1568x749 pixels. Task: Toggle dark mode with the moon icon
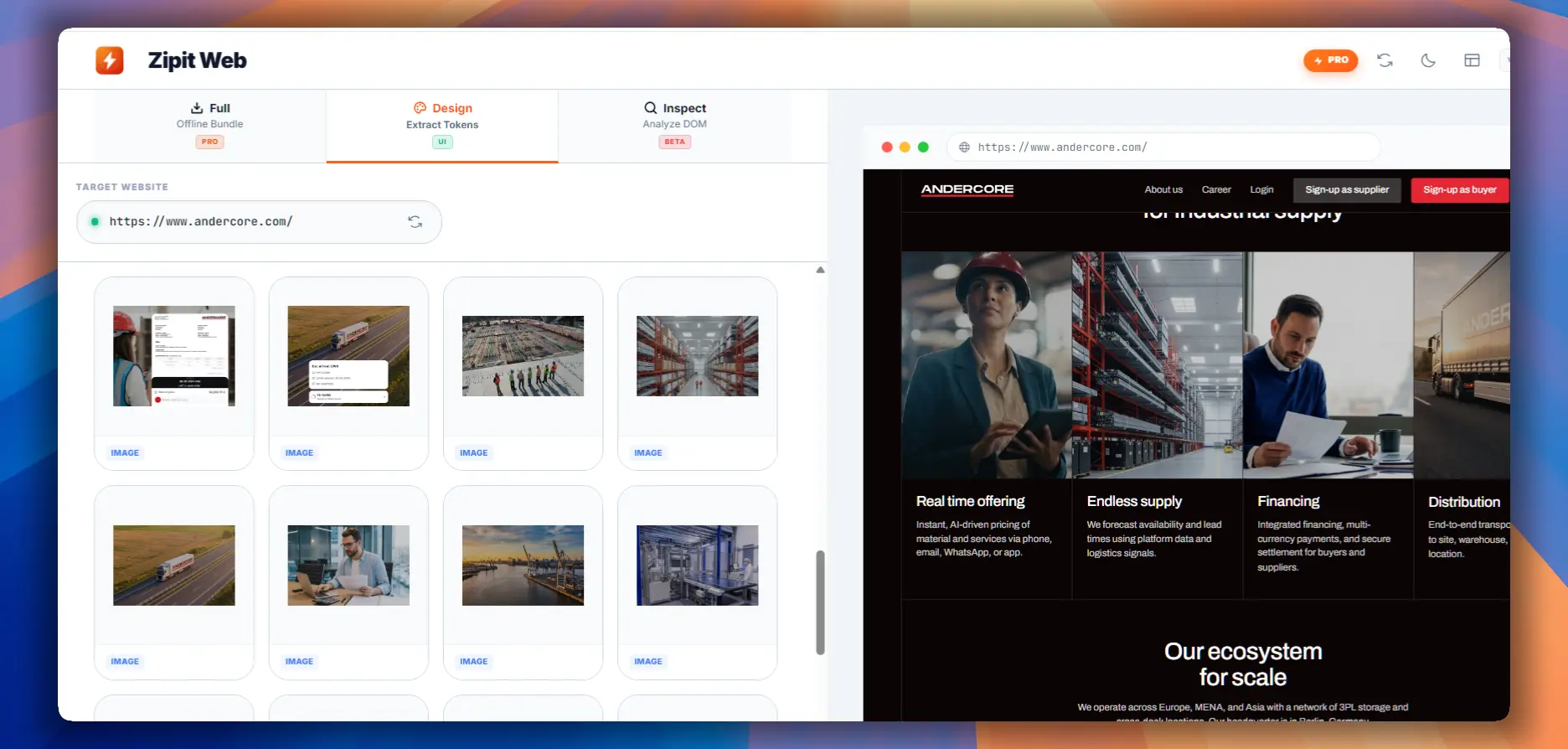point(1428,60)
